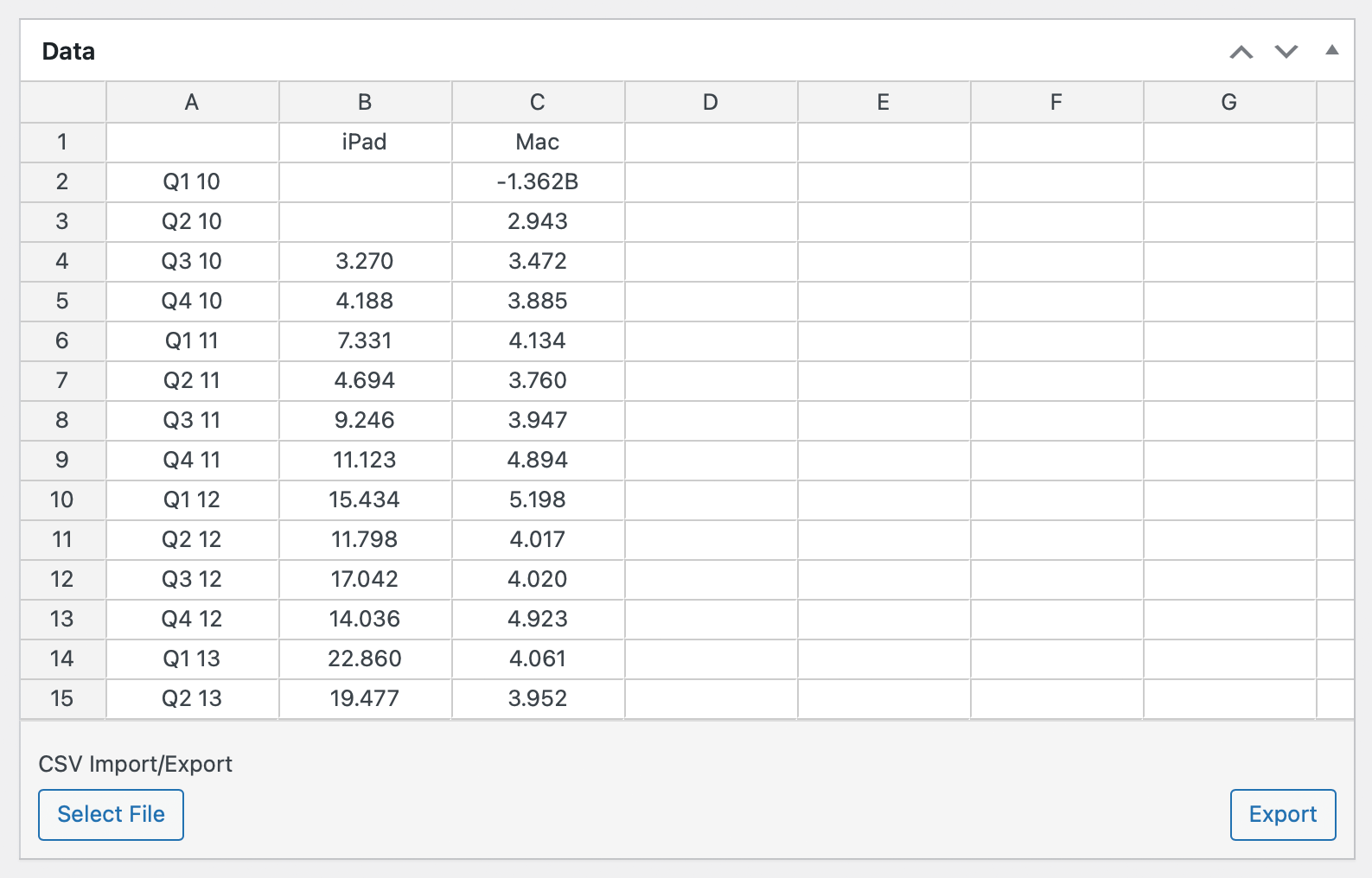The image size is (1372, 878).
Task: Select the Q1 10 cell
Action: point(192,181)
